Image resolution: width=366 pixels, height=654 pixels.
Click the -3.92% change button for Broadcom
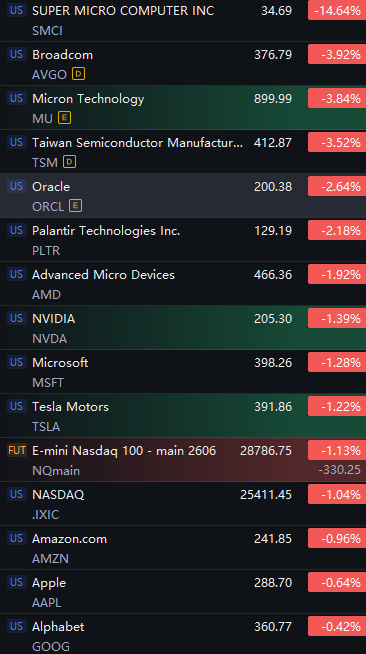pyautogui.click(x=337, y=55)
